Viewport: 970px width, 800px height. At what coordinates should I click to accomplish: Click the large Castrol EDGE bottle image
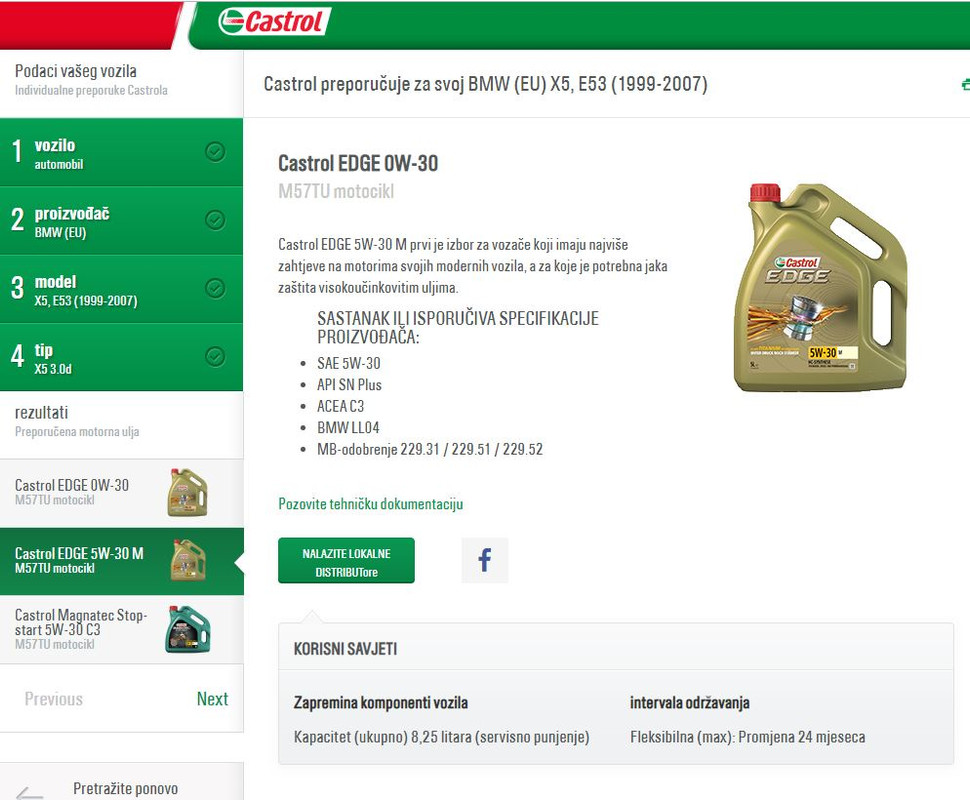pos(820,287)
